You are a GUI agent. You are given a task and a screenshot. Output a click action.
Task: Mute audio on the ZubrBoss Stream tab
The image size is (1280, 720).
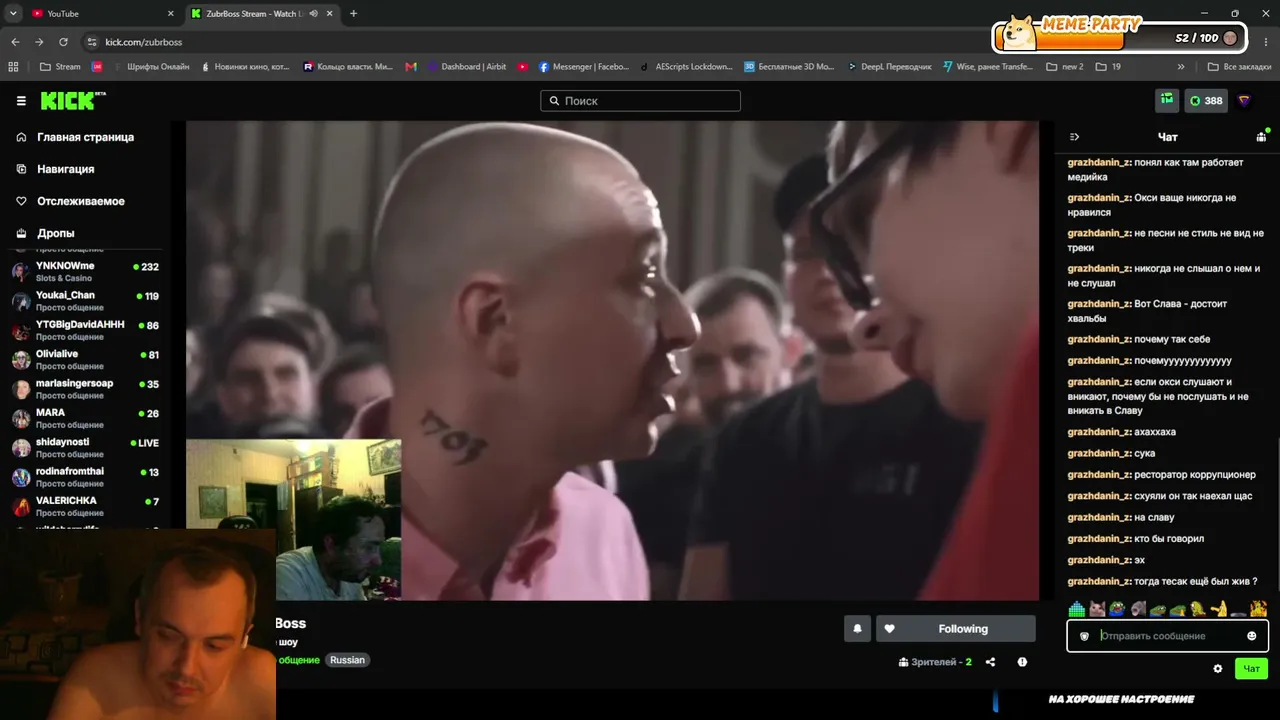(313, 14)
